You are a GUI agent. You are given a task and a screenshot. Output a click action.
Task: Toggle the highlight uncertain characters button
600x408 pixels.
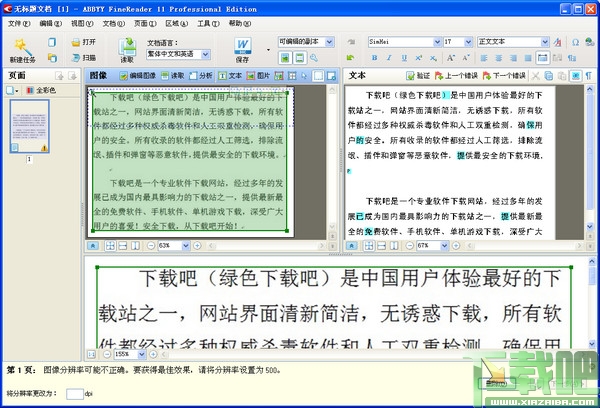[x=576, y=76]
